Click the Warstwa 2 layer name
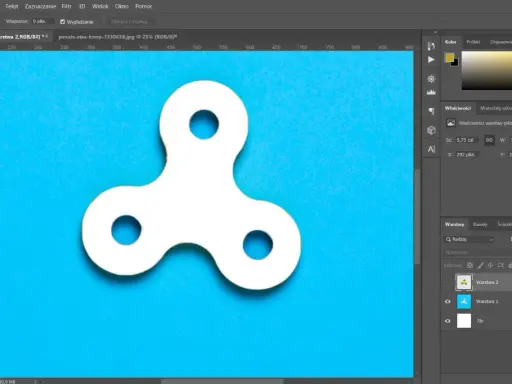512x384 pixels. coord(487,282)
